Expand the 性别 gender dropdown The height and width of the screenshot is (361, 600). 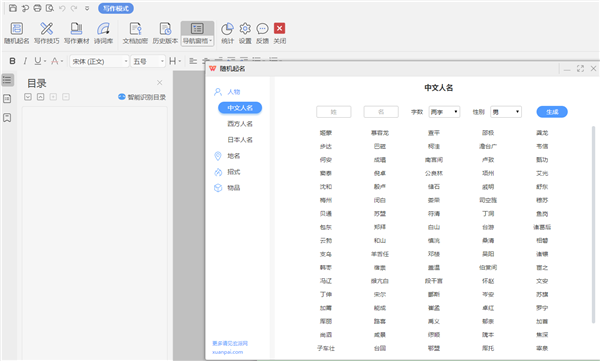point(506,112)
